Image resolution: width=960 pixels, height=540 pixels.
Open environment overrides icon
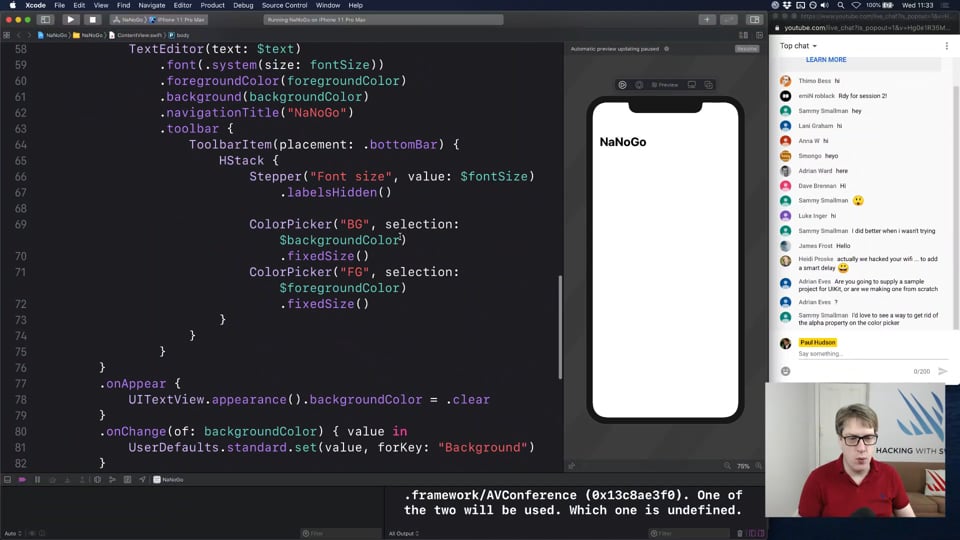pos(127,479)
